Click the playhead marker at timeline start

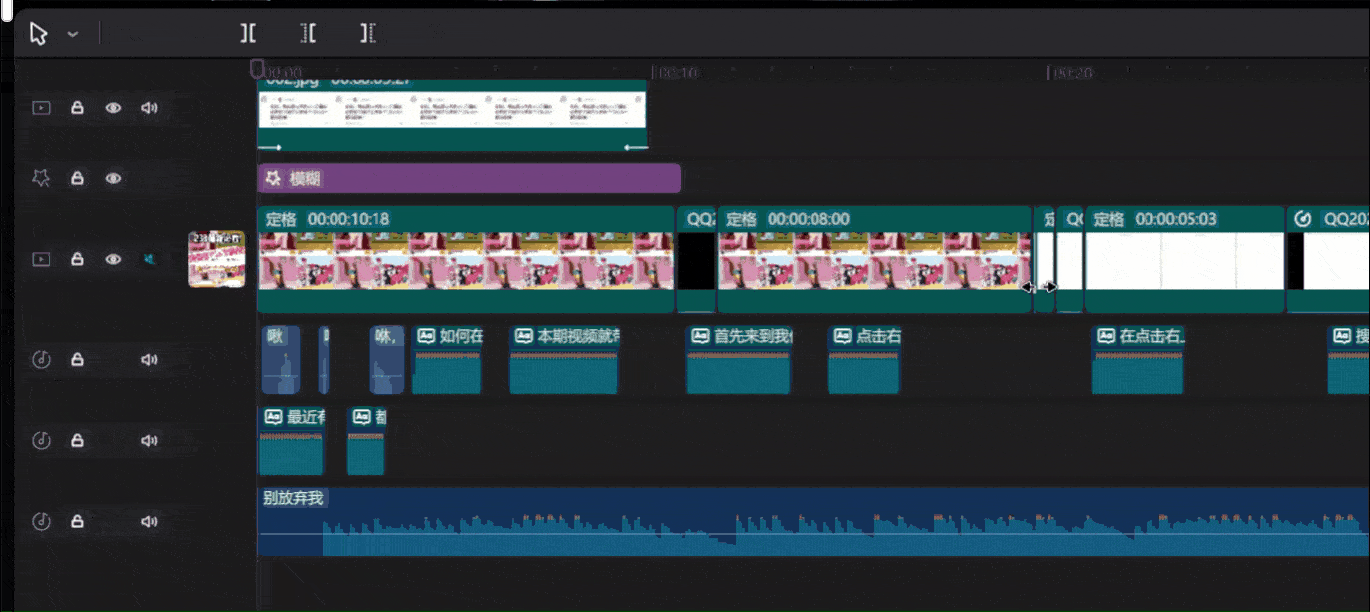tap(257, 68)
